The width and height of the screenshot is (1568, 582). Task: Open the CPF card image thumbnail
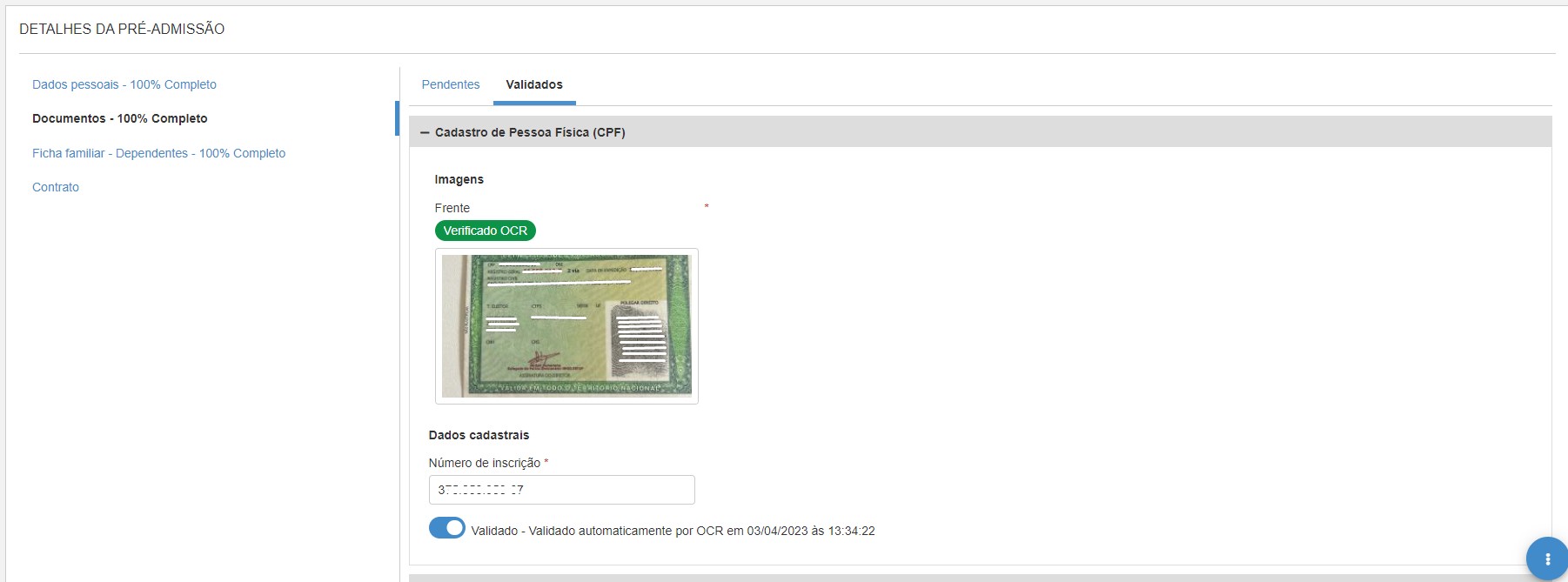pos(566,326)
